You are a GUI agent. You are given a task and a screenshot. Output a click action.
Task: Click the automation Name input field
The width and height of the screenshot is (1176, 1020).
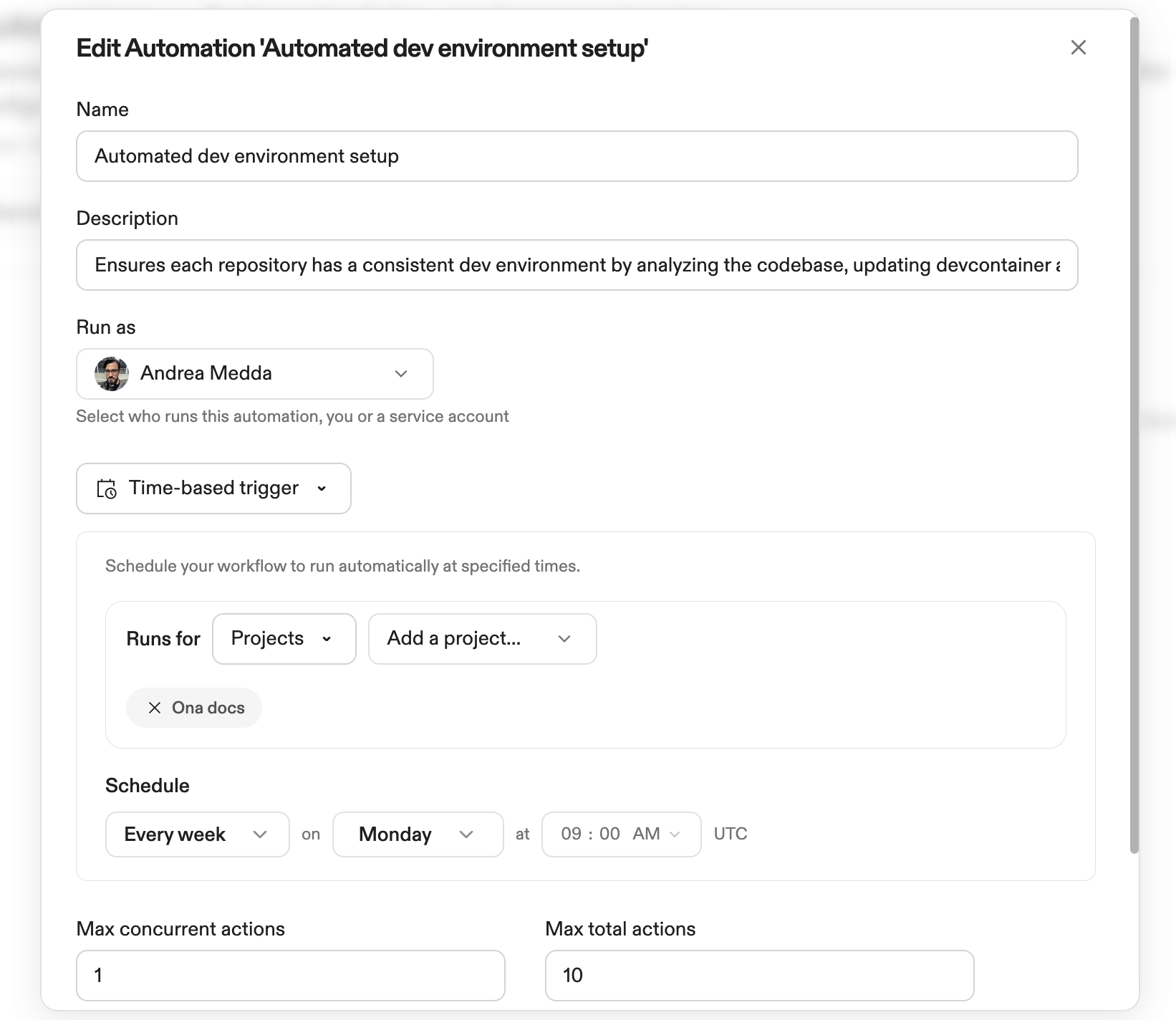577,156
